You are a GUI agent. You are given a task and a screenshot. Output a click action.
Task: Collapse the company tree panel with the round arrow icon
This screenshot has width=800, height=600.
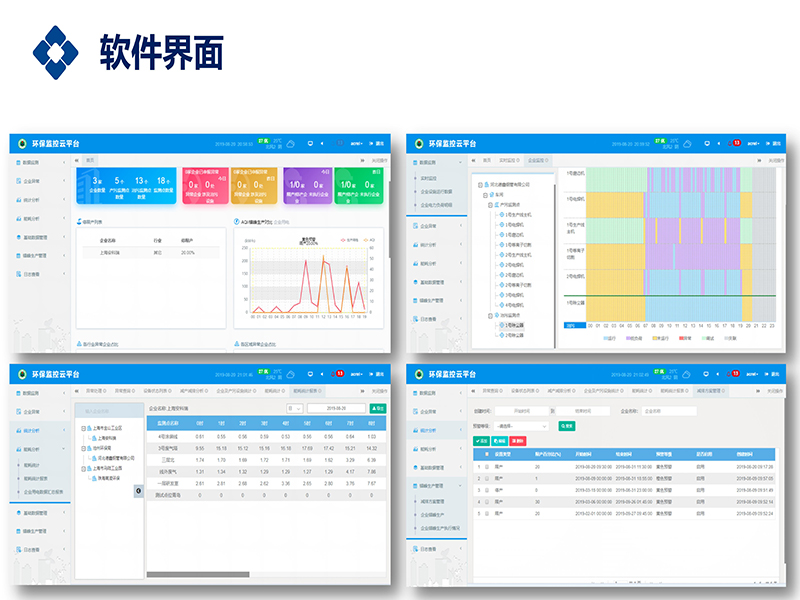(x=138, y=491)
